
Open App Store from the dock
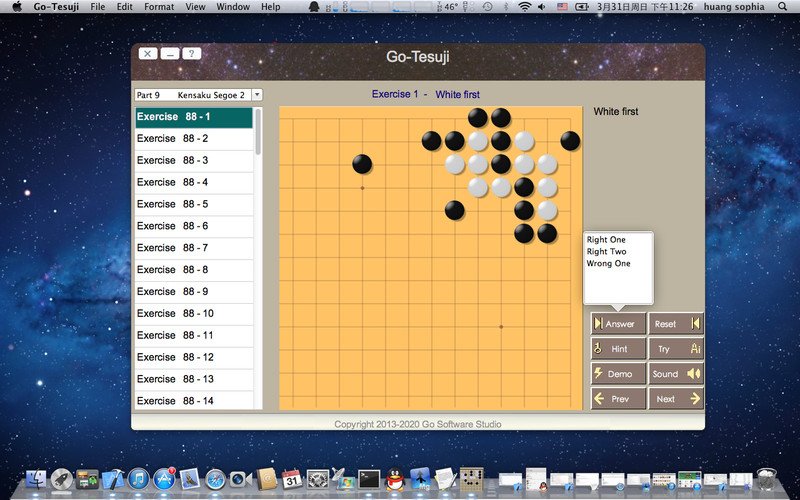pyautogui.click(x=164, y=480)
